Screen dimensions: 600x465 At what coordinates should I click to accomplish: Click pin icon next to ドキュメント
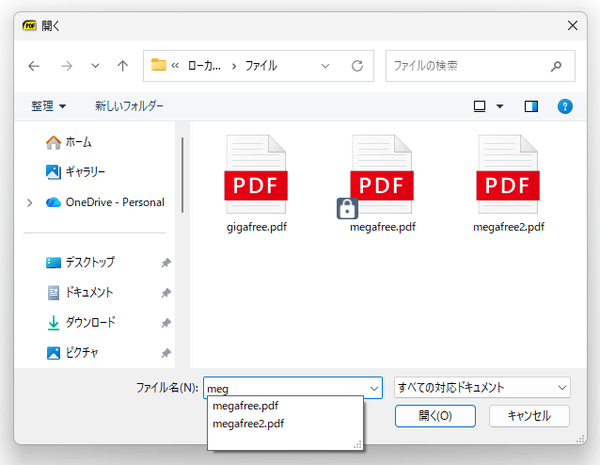click(166, 293)
